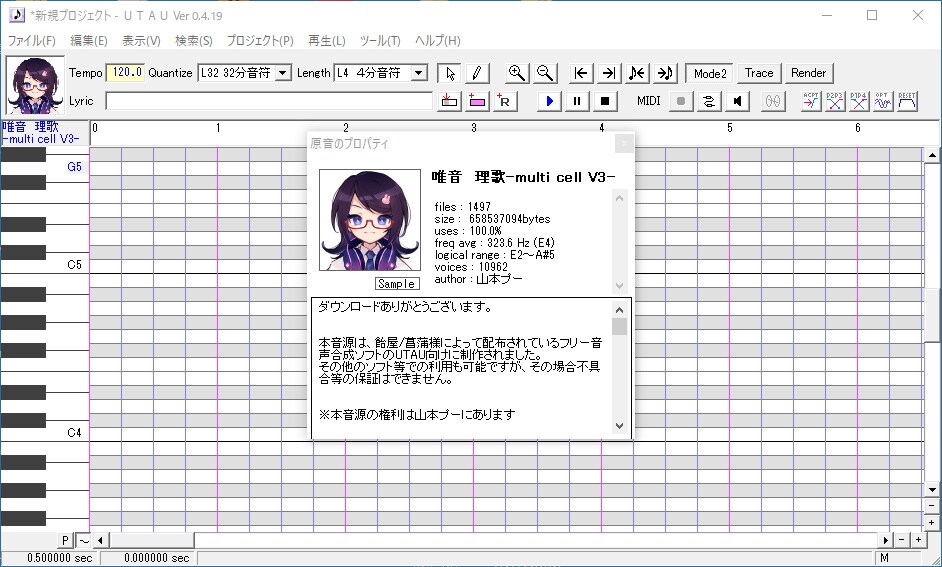The image size is (942, 567).
Task: Pause playback
Action: [577, 101]
